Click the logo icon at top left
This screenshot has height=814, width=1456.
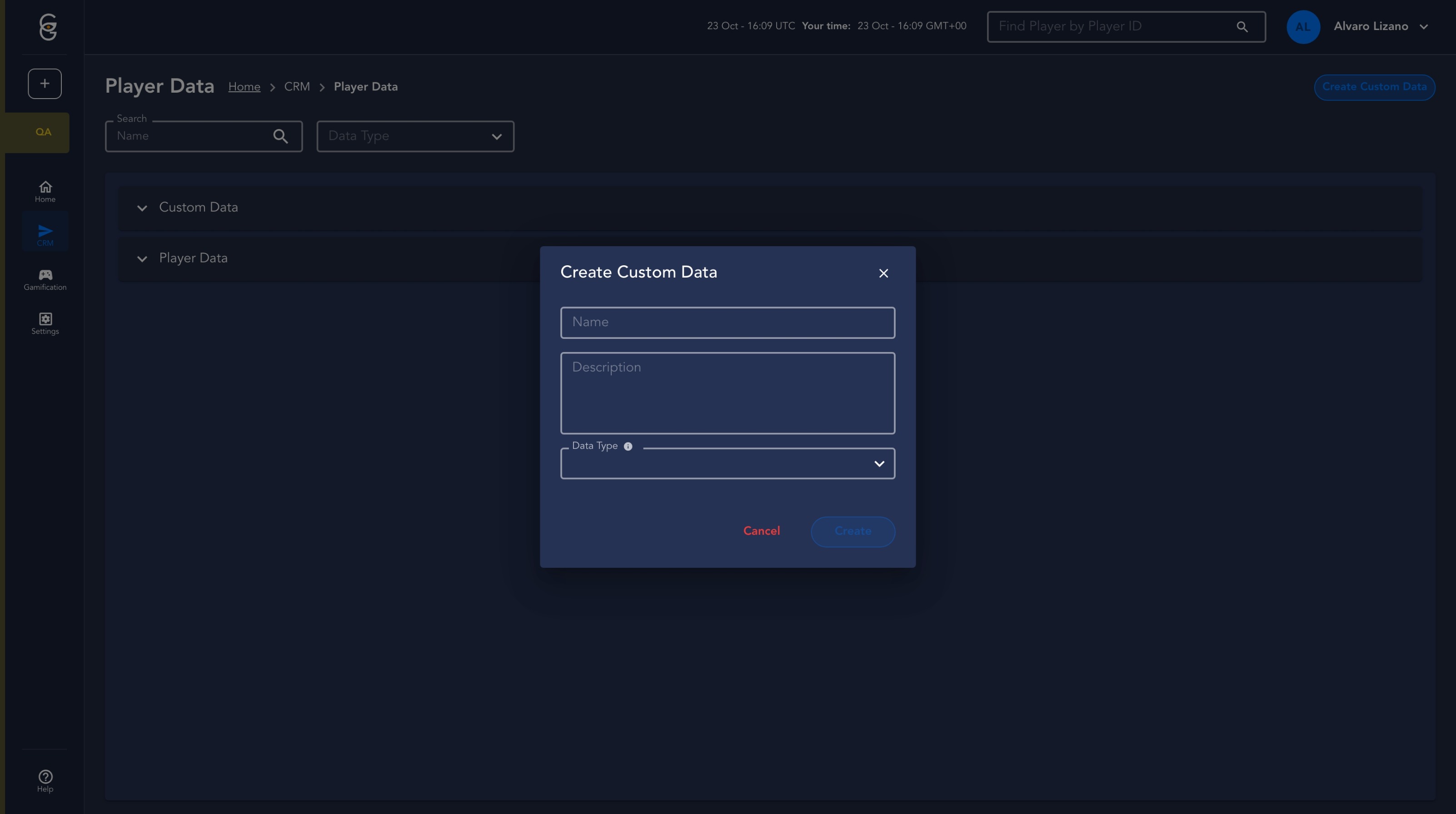pyautogui.click(x=48, y=26)
